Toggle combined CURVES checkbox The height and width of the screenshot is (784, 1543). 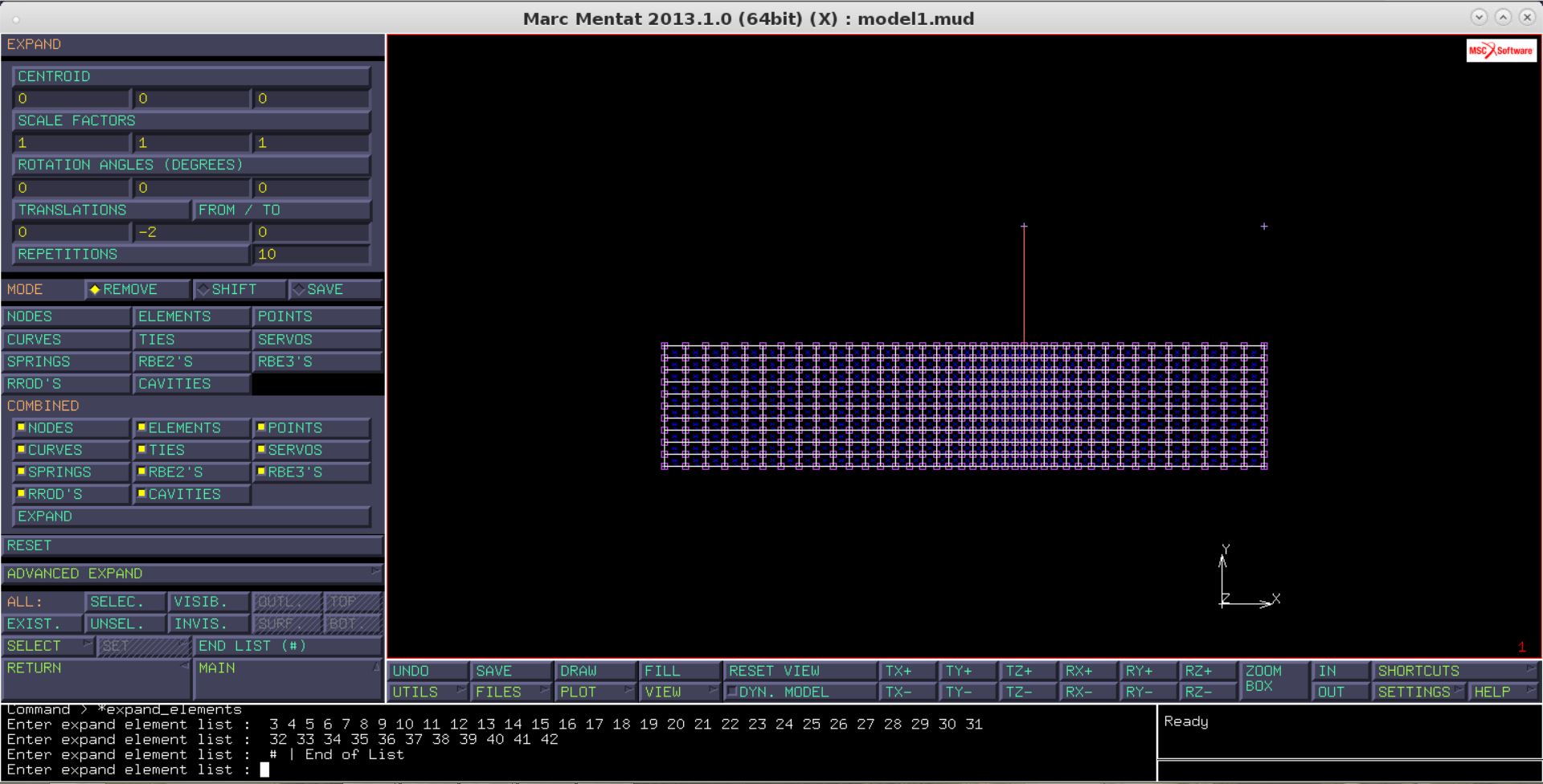(x=71, y=450)
